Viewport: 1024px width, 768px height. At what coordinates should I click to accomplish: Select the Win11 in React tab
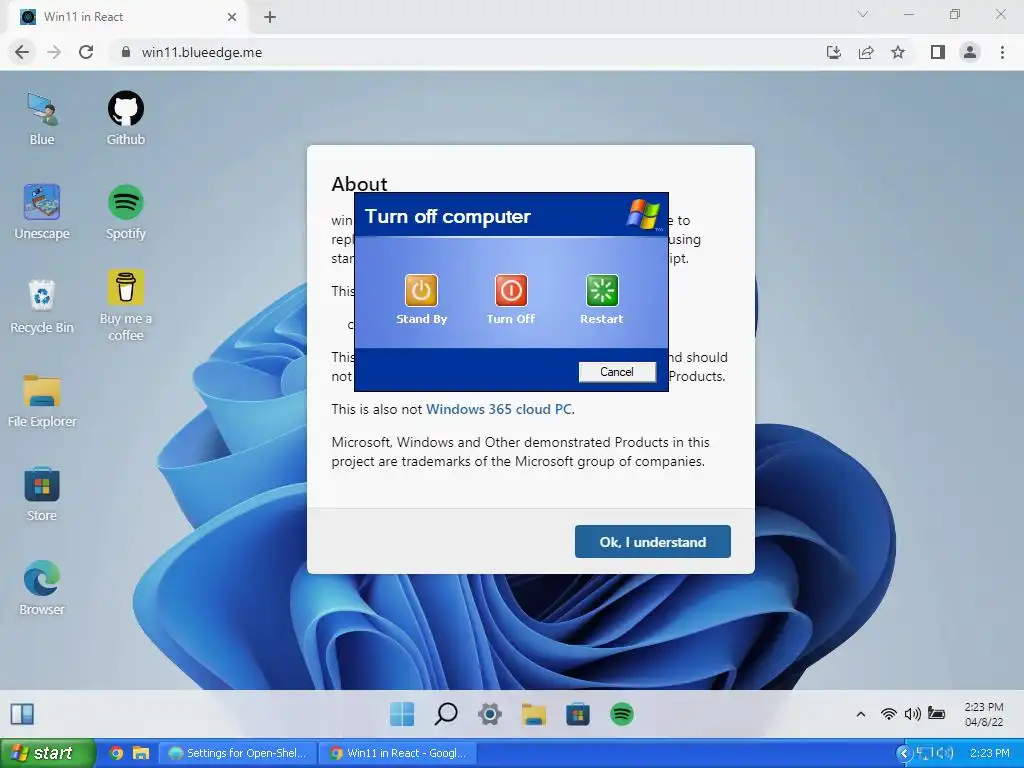click(x=127, y=17)
